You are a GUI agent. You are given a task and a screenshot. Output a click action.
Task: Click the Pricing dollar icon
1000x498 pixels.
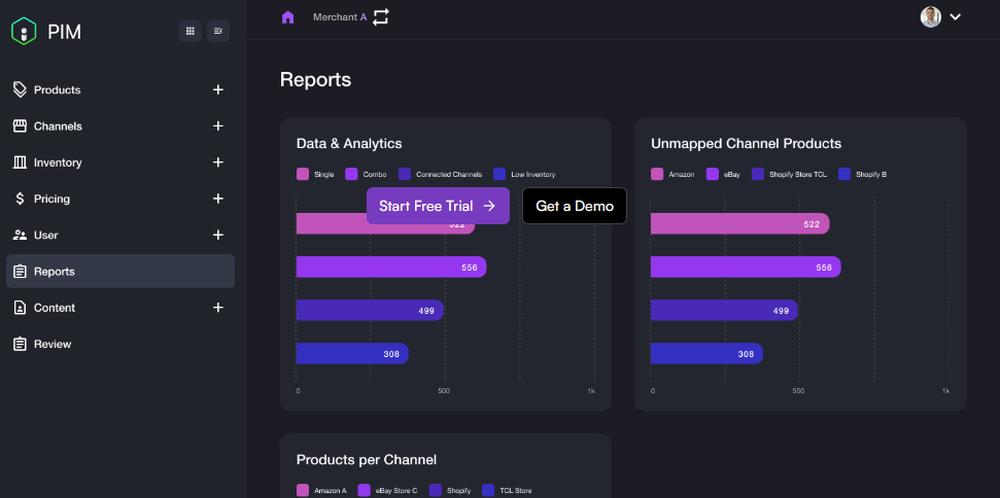click(x=20, y=198)
